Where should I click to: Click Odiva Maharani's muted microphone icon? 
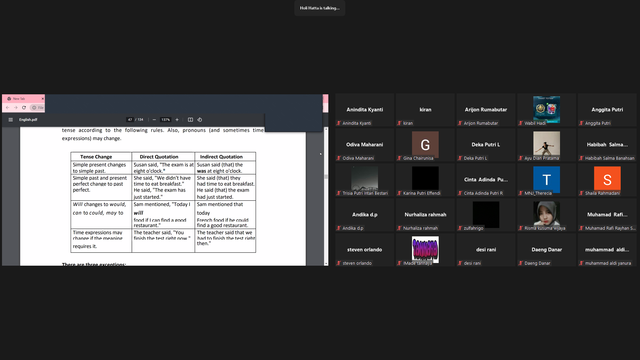[x=339, y=158]
